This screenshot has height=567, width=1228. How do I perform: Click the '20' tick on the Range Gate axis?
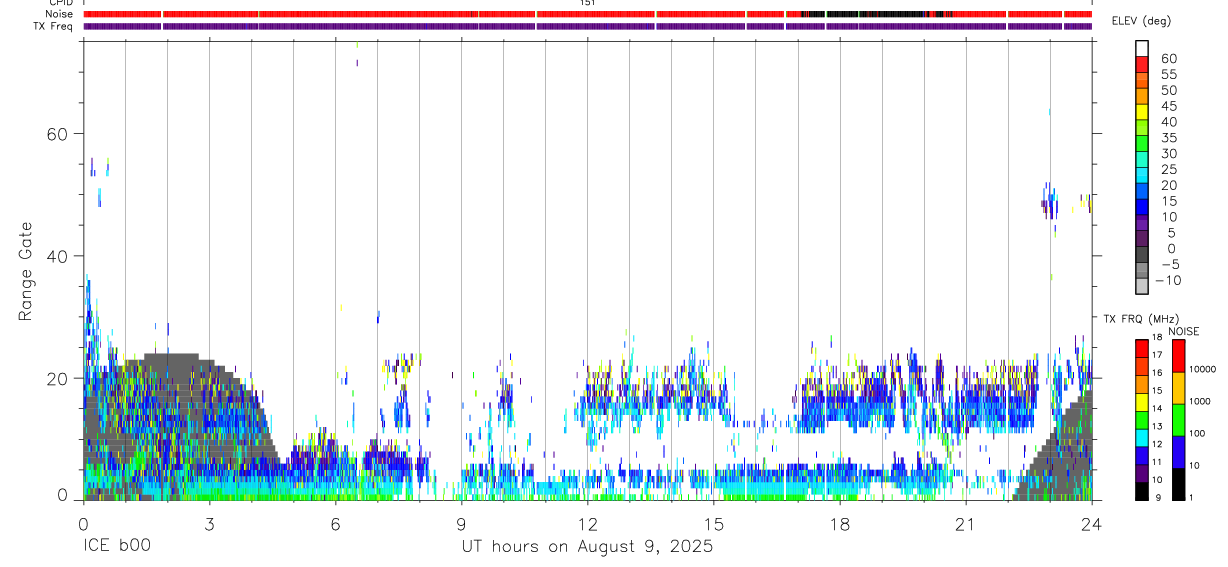[58, 378]
